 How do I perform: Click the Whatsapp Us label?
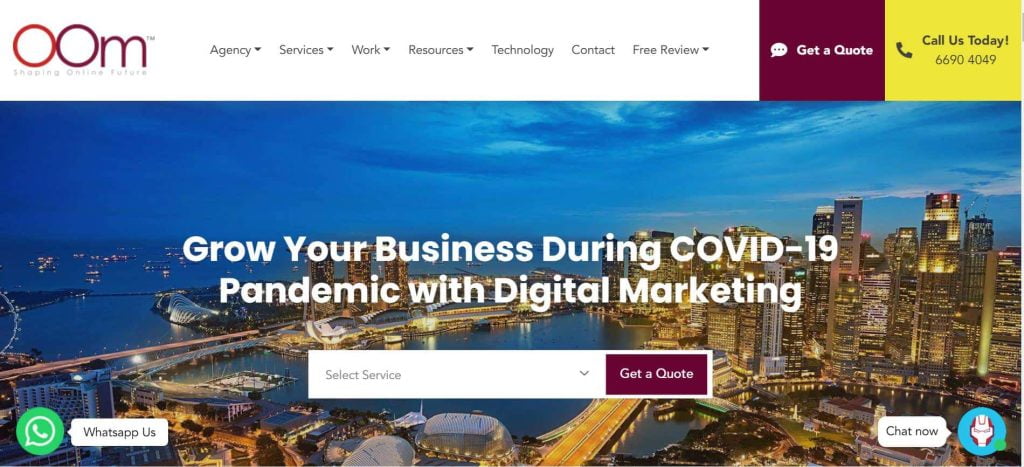[x=120, y=432]
